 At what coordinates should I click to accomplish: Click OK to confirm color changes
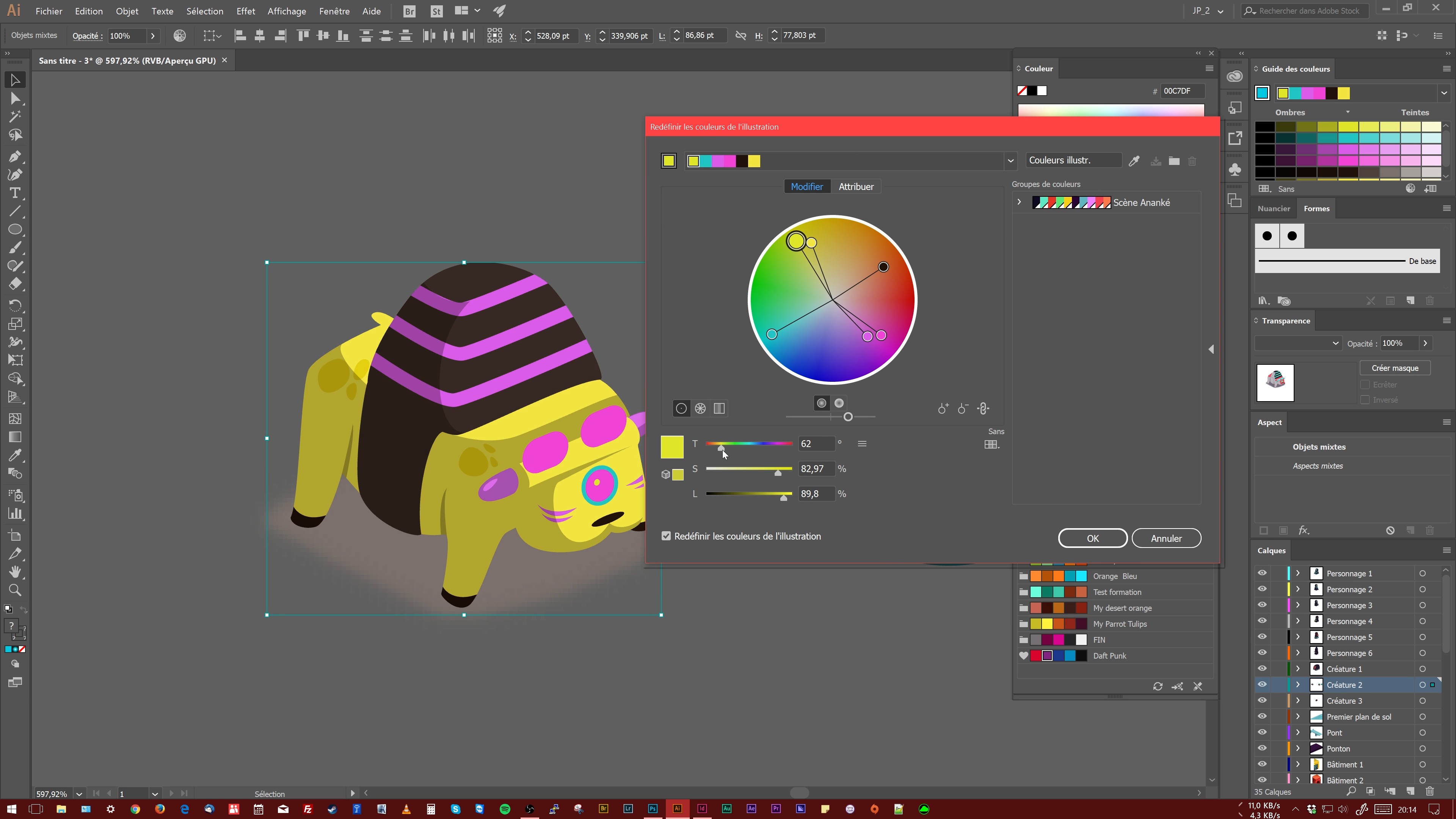pyautogui.click(x=1093, y=538)
